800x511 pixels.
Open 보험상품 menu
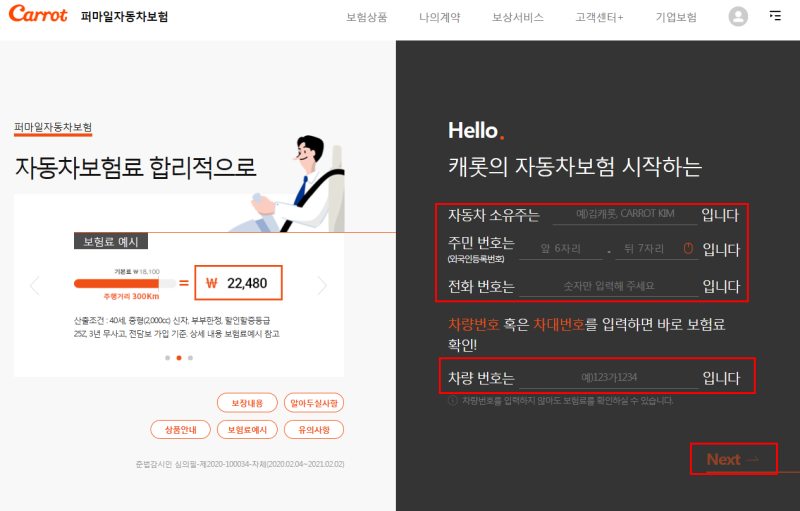coord(366,17)
